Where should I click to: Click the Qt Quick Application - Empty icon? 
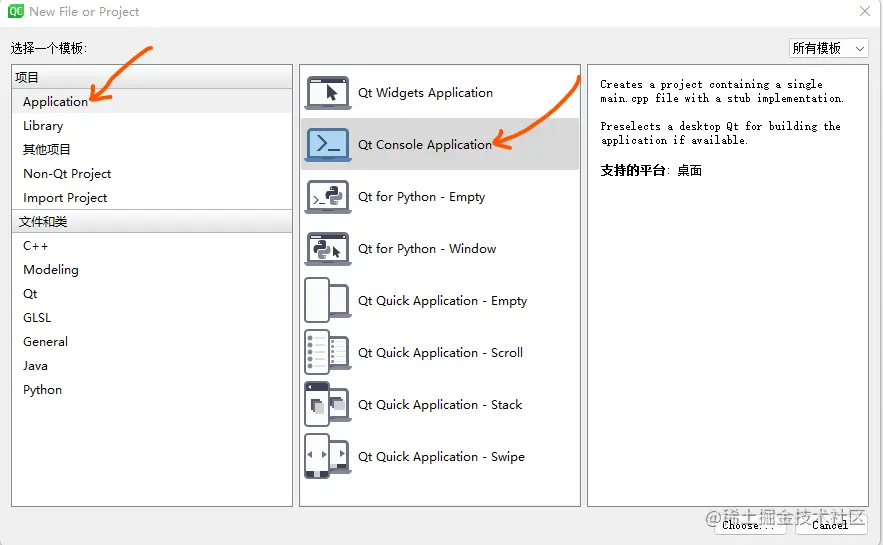click(x=328, y=300)
